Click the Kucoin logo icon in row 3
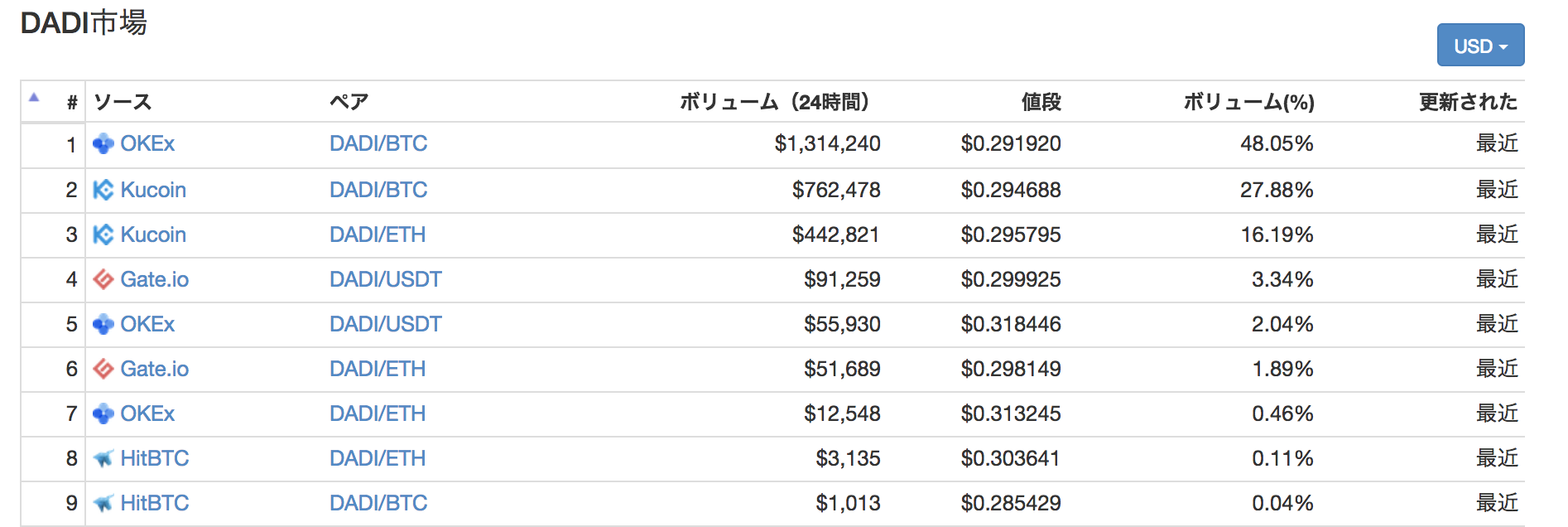 point(103,235)
